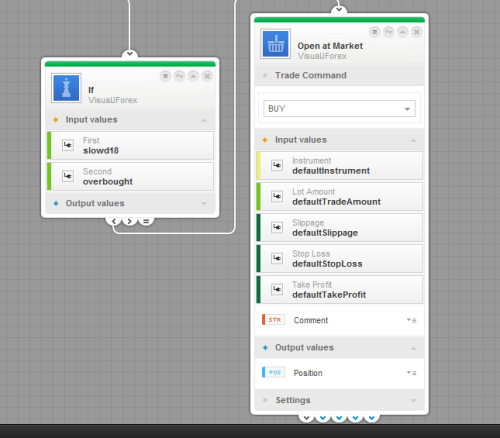Click the basket icon of Open at Market
The width and height of the screenshot is (500, 438).
[275, 44]
